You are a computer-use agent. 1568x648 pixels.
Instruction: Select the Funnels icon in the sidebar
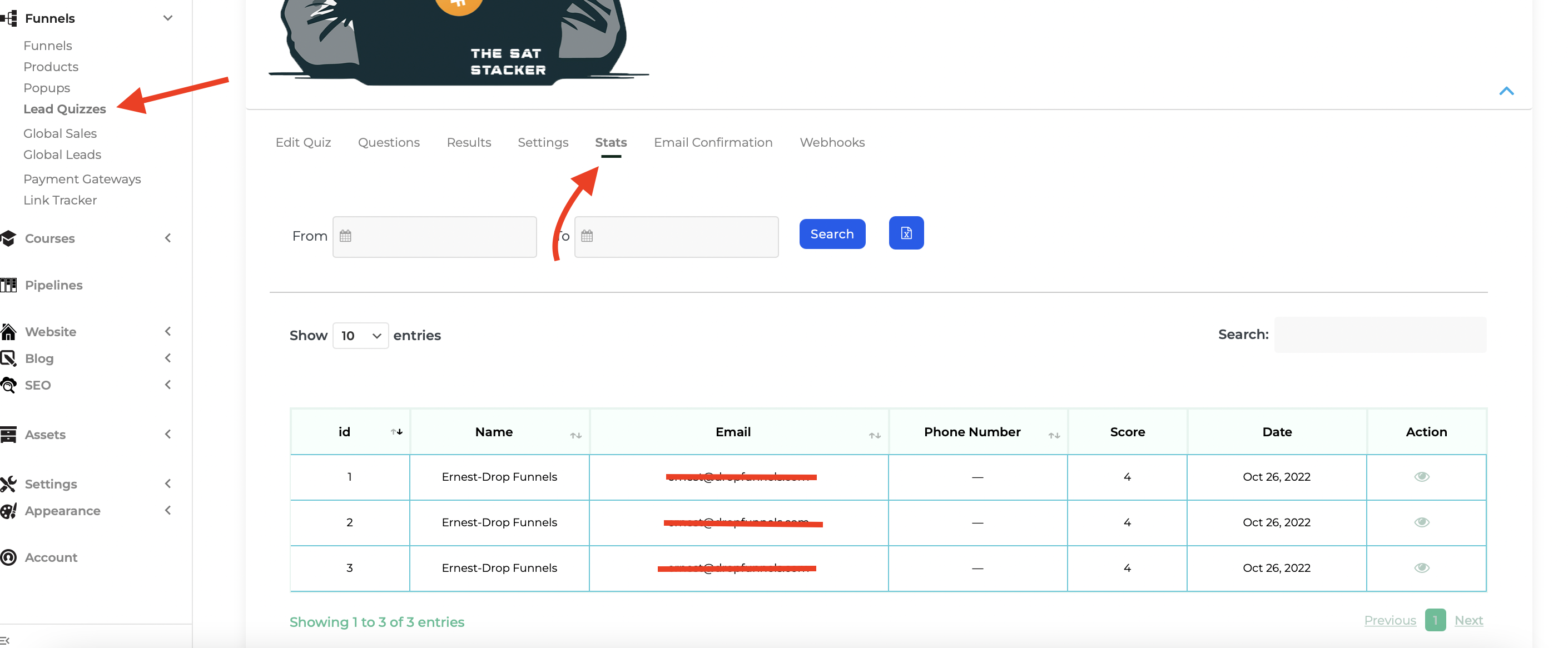pos(8,18)
